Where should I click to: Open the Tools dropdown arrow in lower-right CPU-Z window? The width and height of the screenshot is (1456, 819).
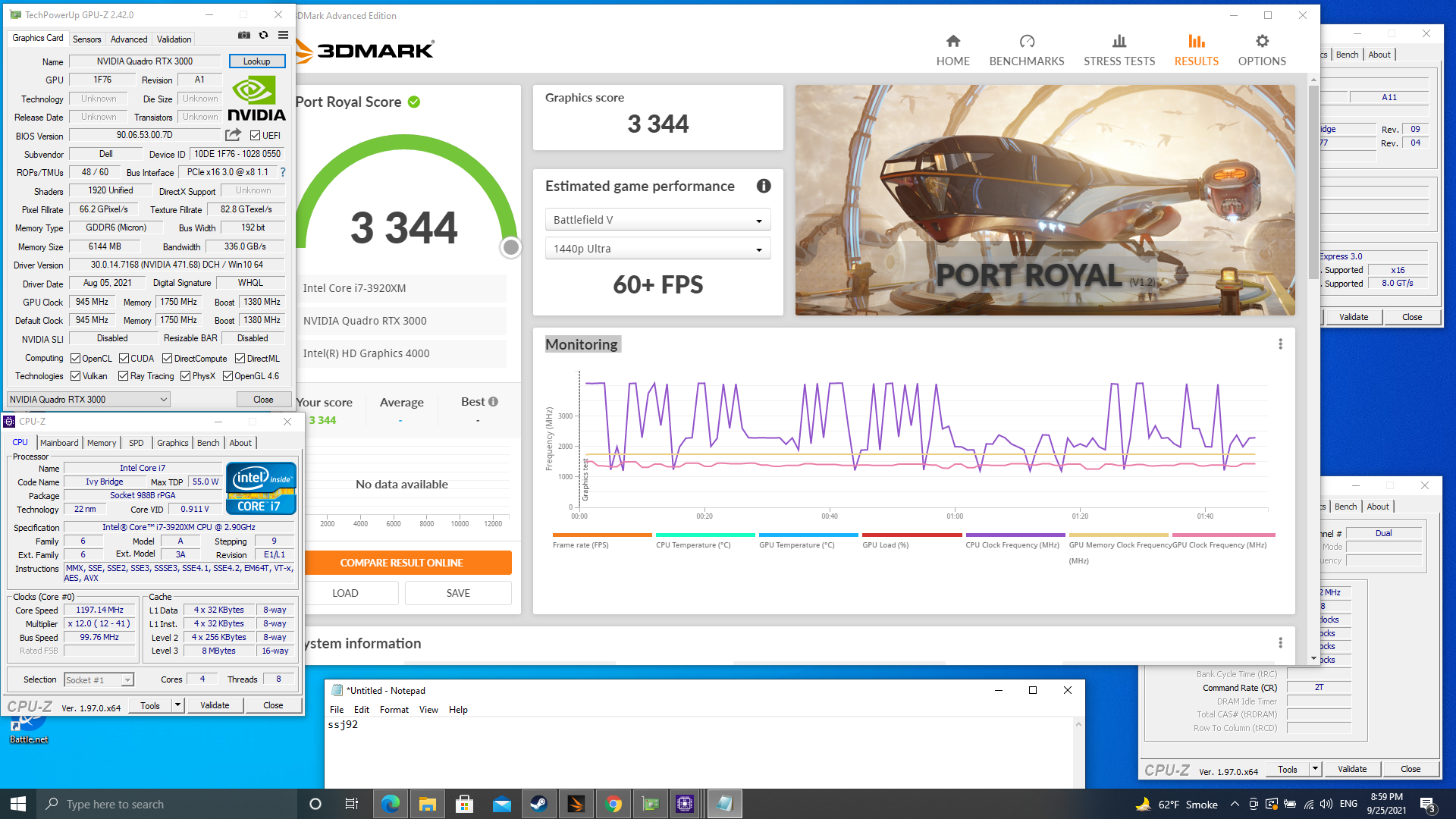click(x=1315, y=769)
